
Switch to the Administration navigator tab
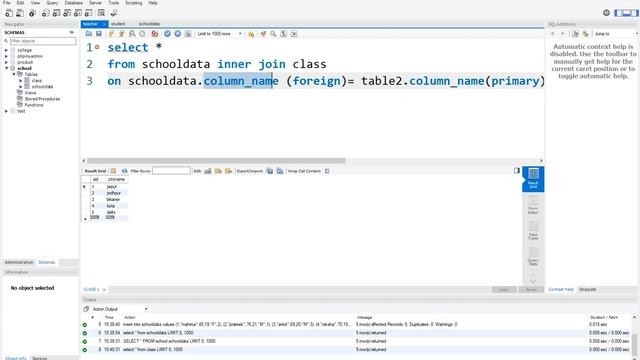pos(19,262)
